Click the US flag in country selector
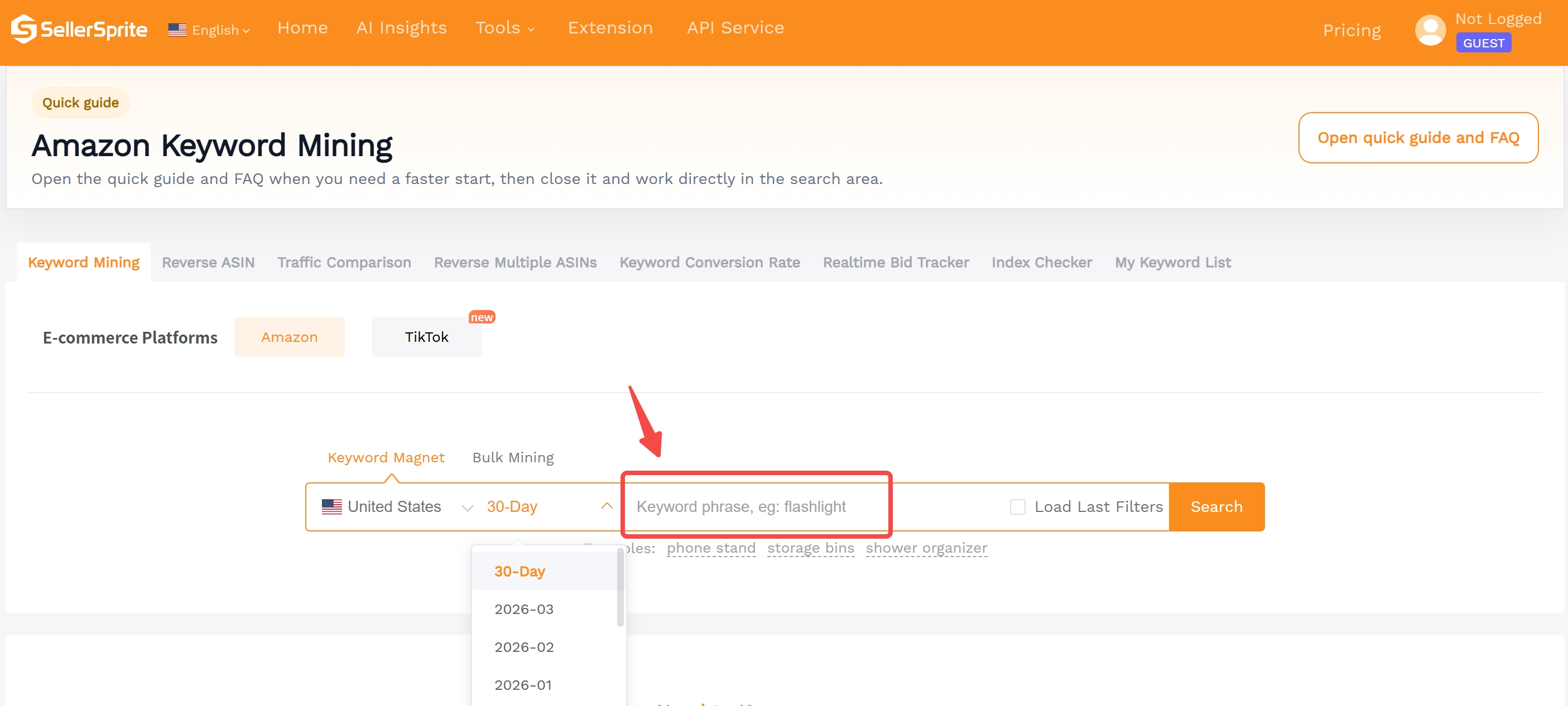This screenshot has height=706, width=1568. pyautogui.click(x=332, y=506)
